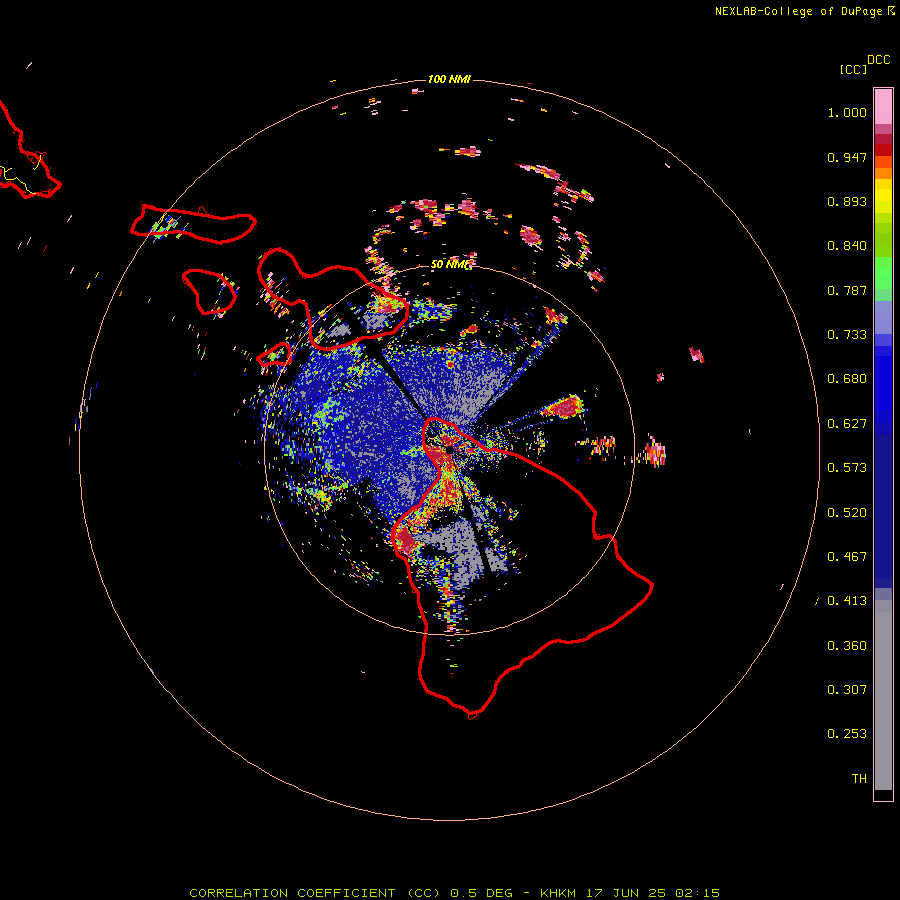Click the DCC product label above the scale
Image resolution: width=900 pixels, height=900 pixels.
coord(878,60)
